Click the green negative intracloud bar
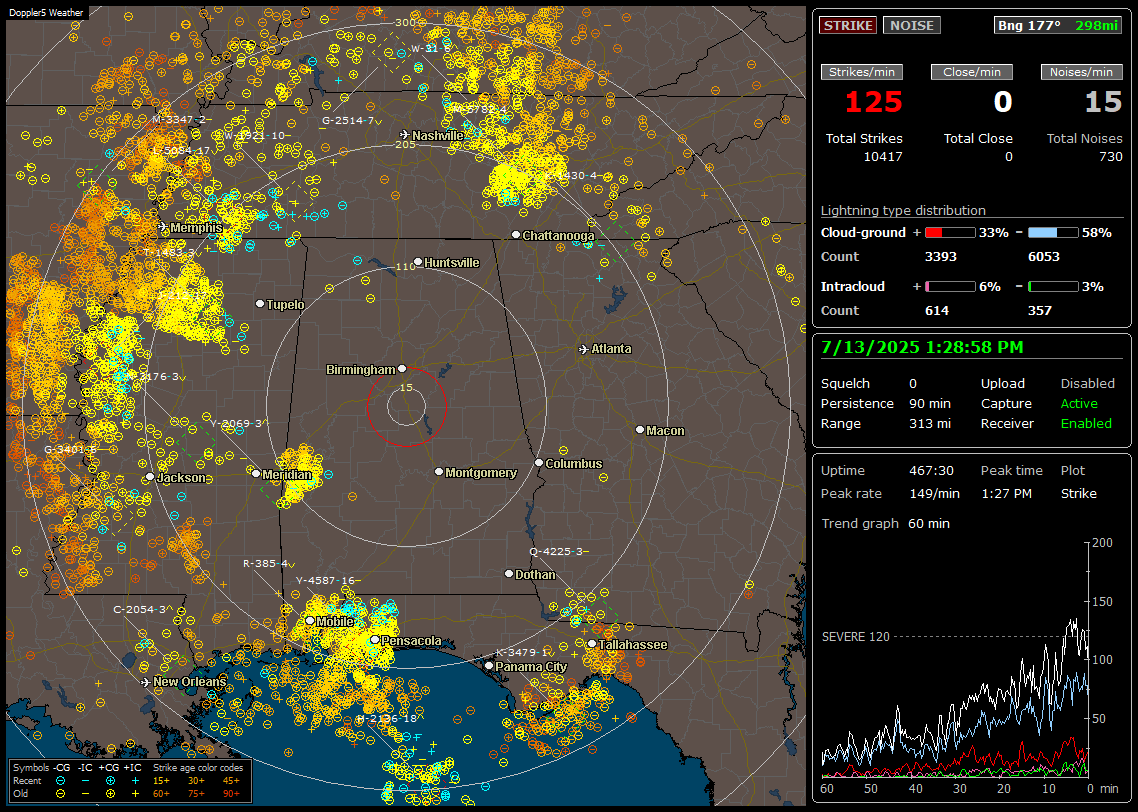This screenshot has height=812, width=1138. click(x=1053, y=287)
